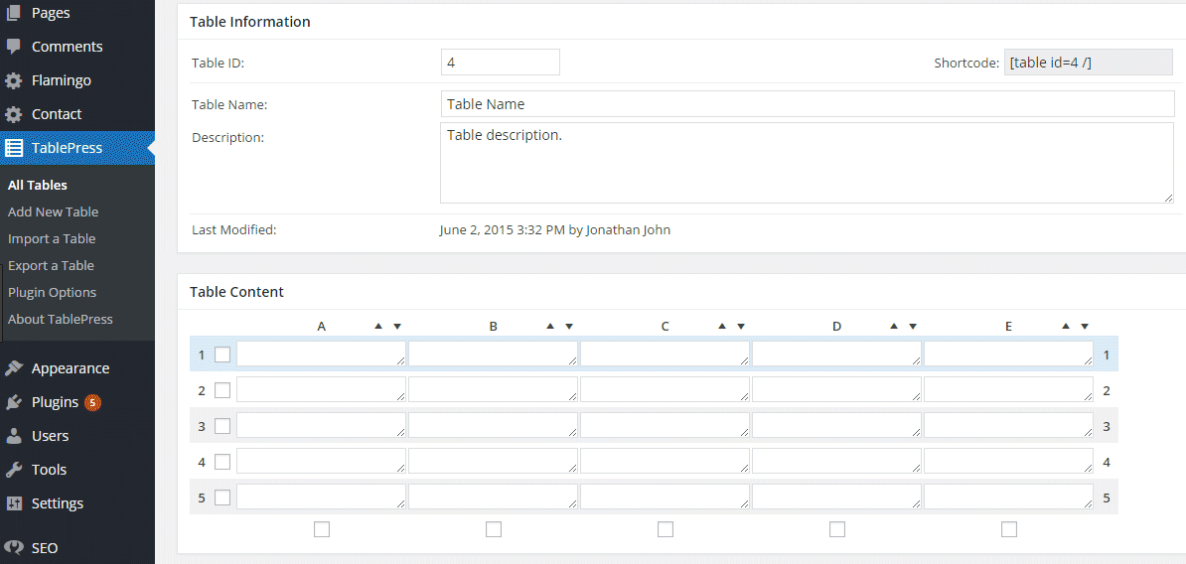
Task: Click the SEO icon in sidebar
Action: click(14, 548)
